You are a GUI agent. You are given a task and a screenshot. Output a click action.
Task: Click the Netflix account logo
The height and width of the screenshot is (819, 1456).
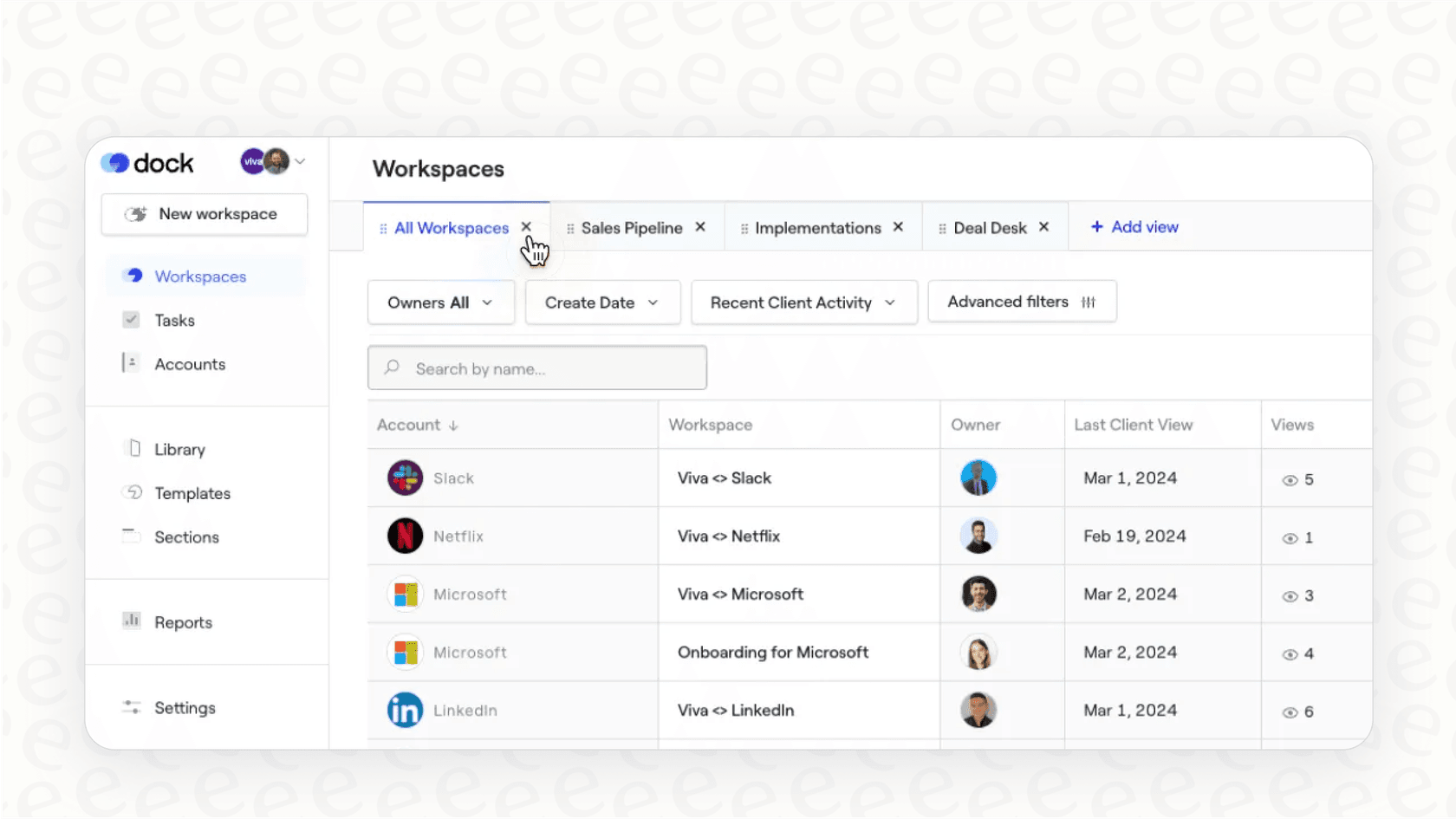click(404, 536)
